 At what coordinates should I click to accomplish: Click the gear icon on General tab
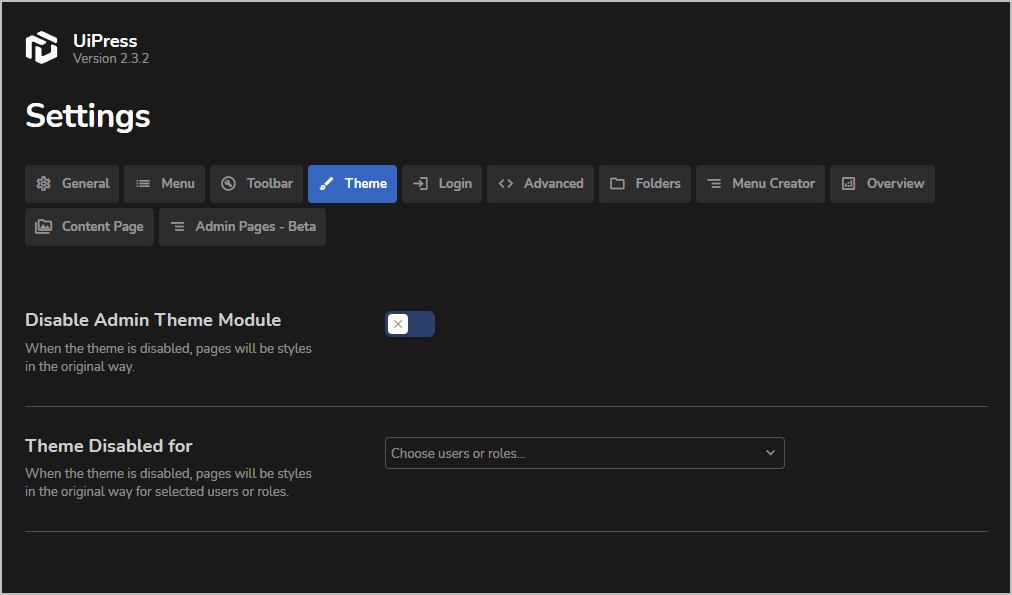click(43, 184)
